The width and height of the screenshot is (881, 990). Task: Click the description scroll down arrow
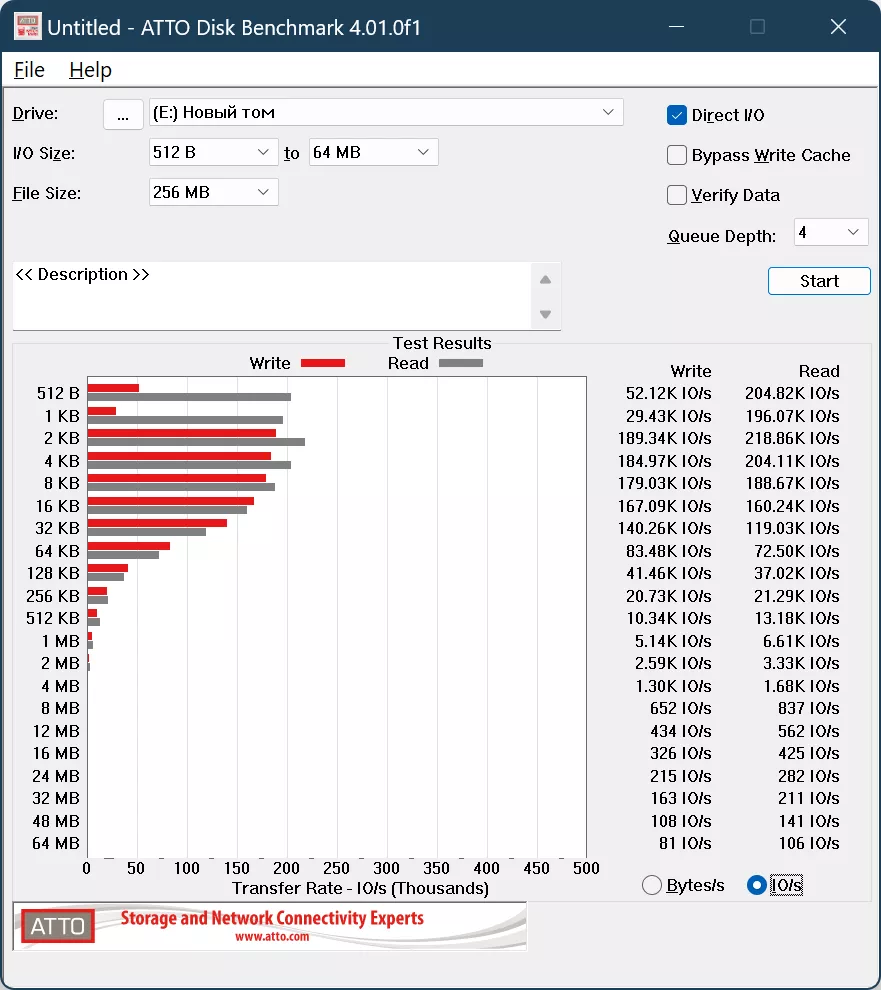click(x=546, y=314)
